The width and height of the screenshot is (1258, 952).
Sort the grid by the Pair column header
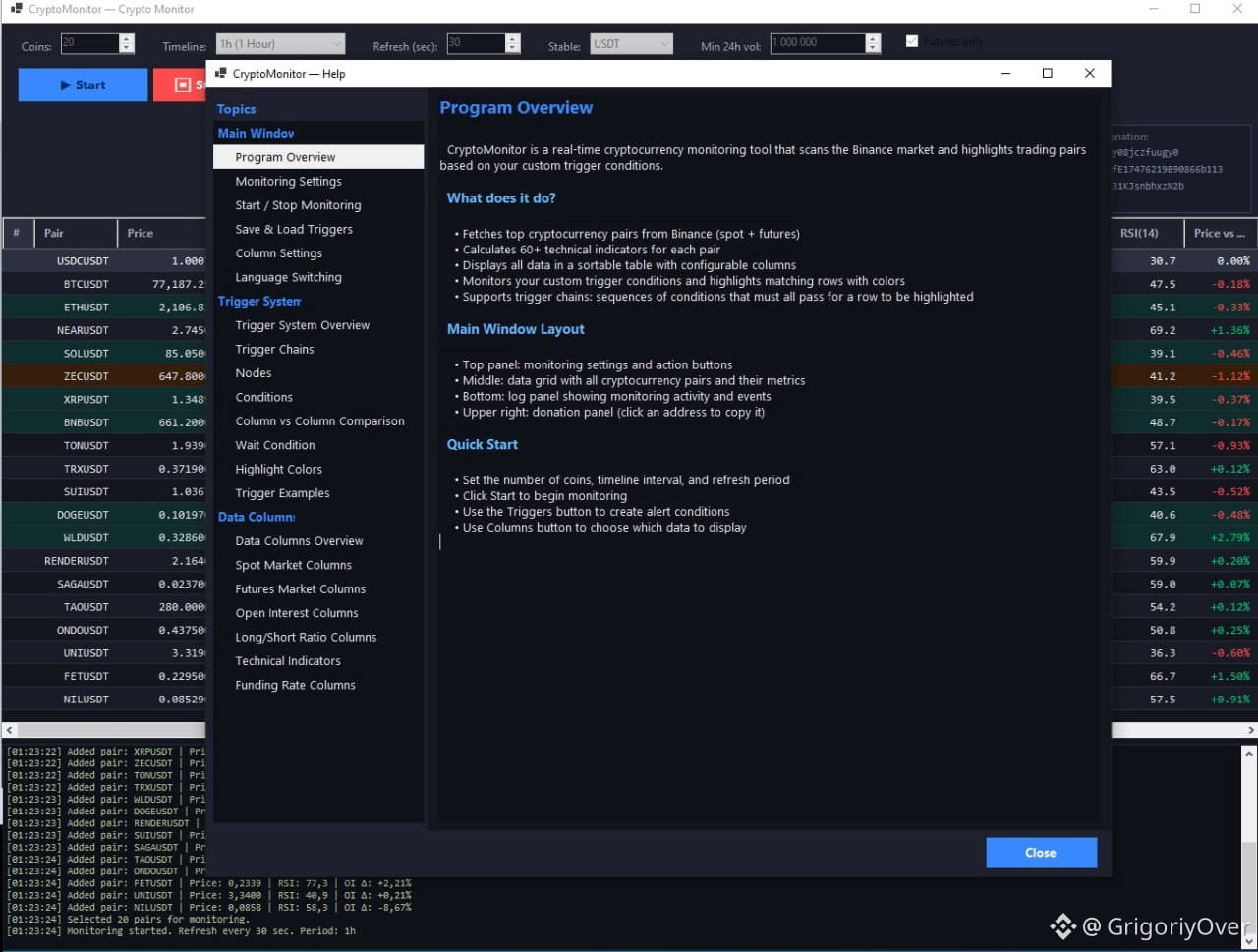coord(76,233)
